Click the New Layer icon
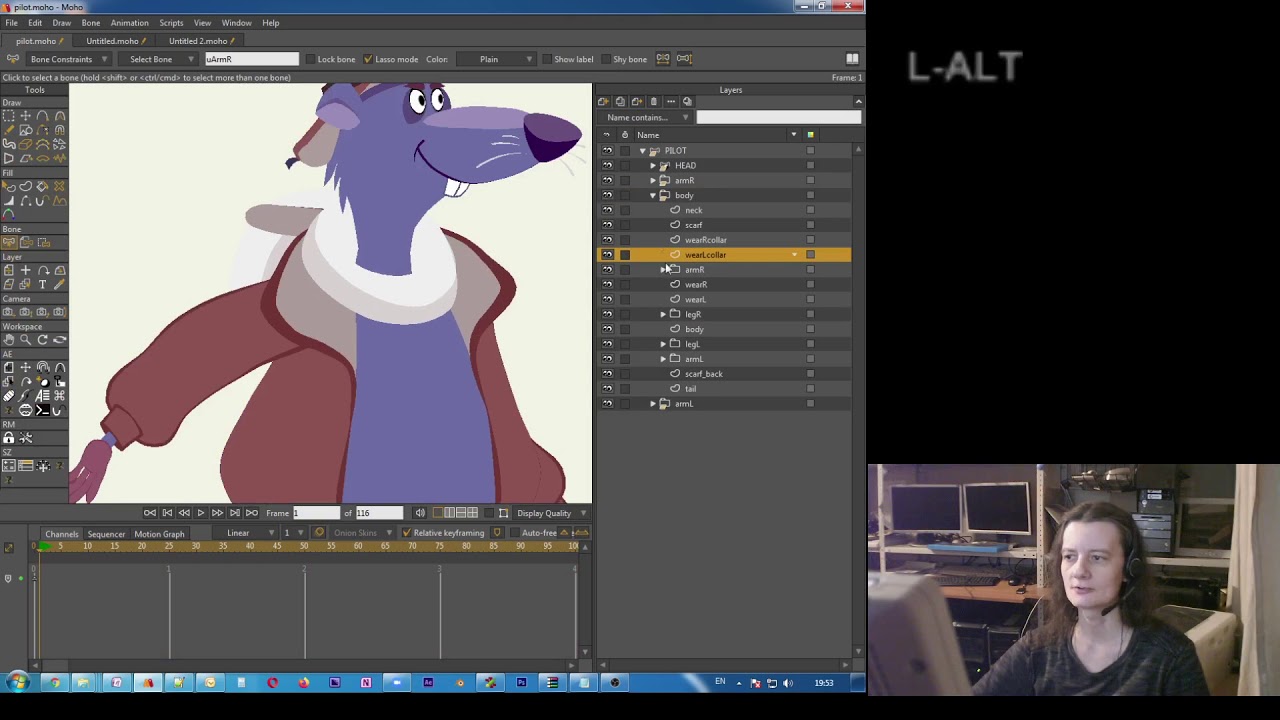This screenshot has width=1280, height=720. [603, 102]
